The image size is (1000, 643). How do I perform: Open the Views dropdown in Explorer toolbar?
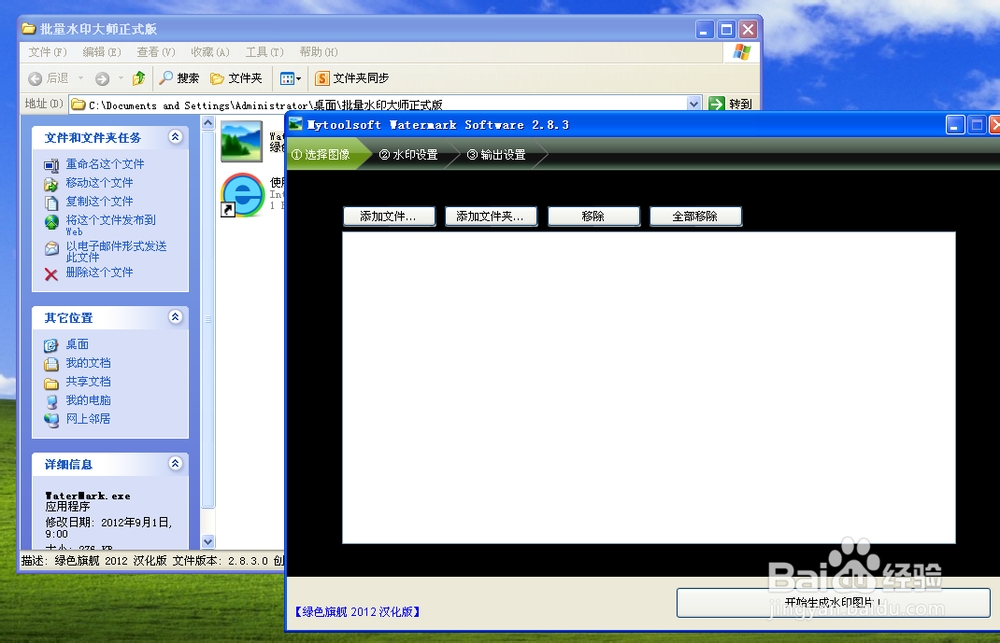click(x=290, y=78)
